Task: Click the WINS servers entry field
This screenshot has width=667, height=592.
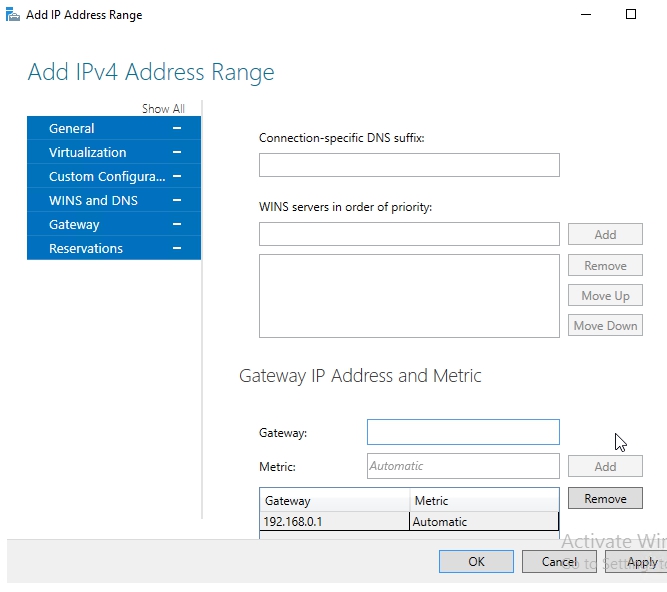Action: click(x=408, y=234)
